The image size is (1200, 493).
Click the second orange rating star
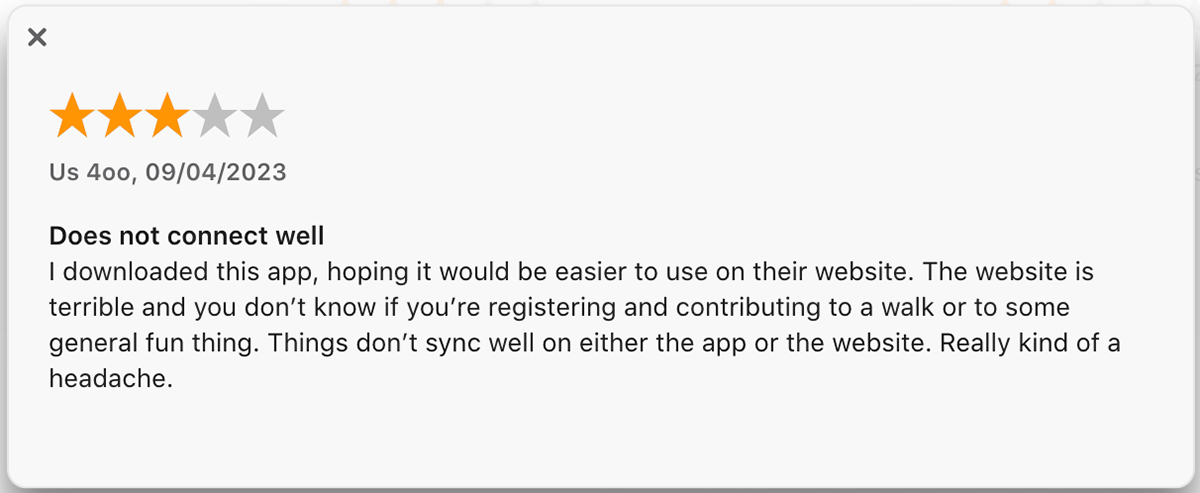119,116
